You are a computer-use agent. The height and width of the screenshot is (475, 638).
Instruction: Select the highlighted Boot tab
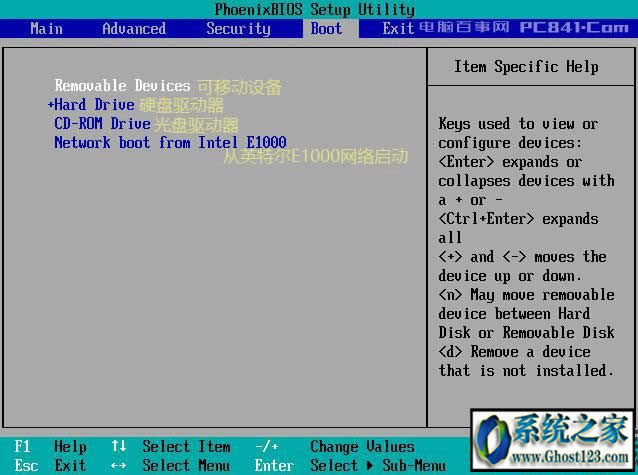click(327, 28)
